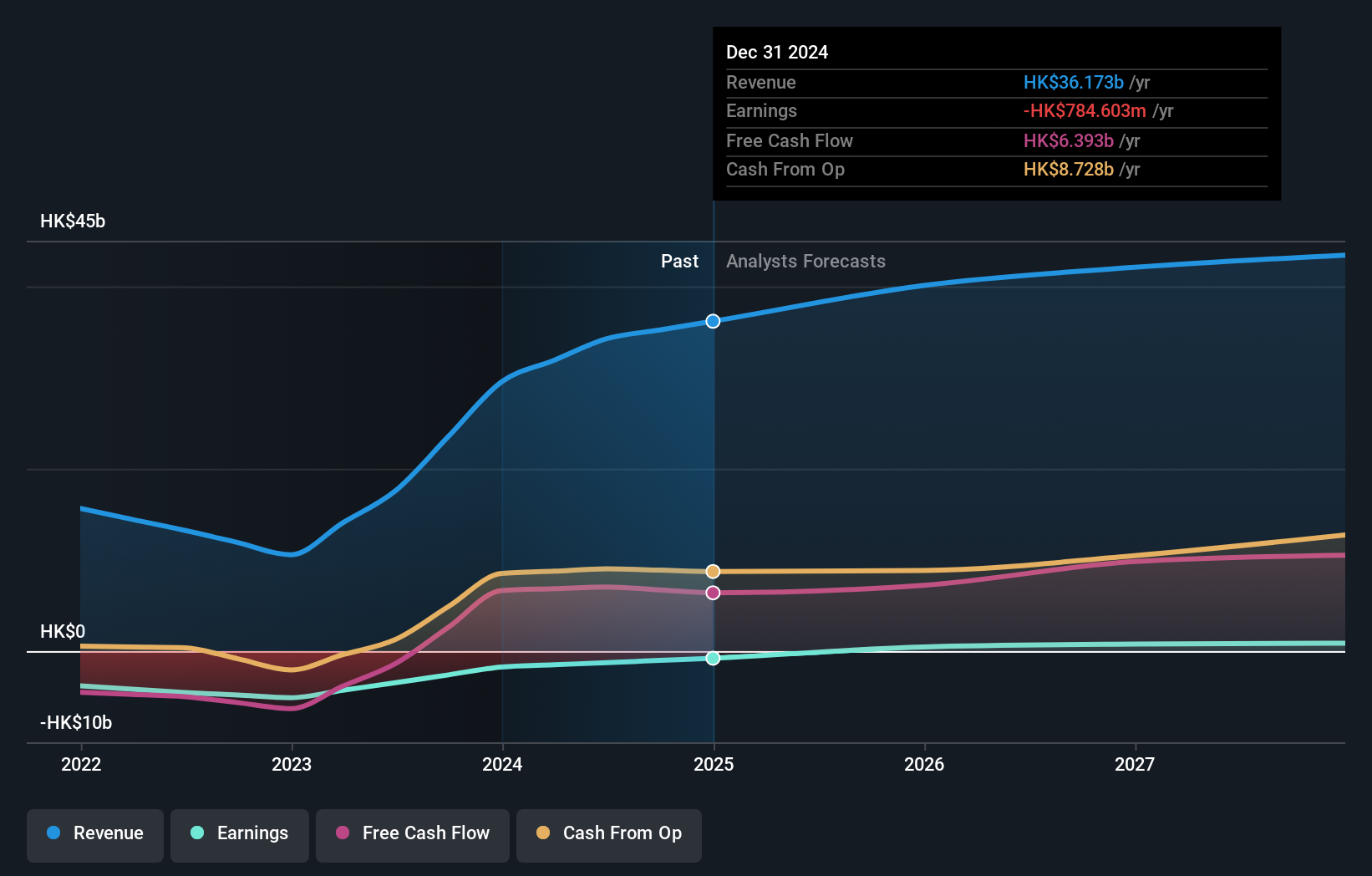Click the Free Cash Flow legend button

[413, 833]
